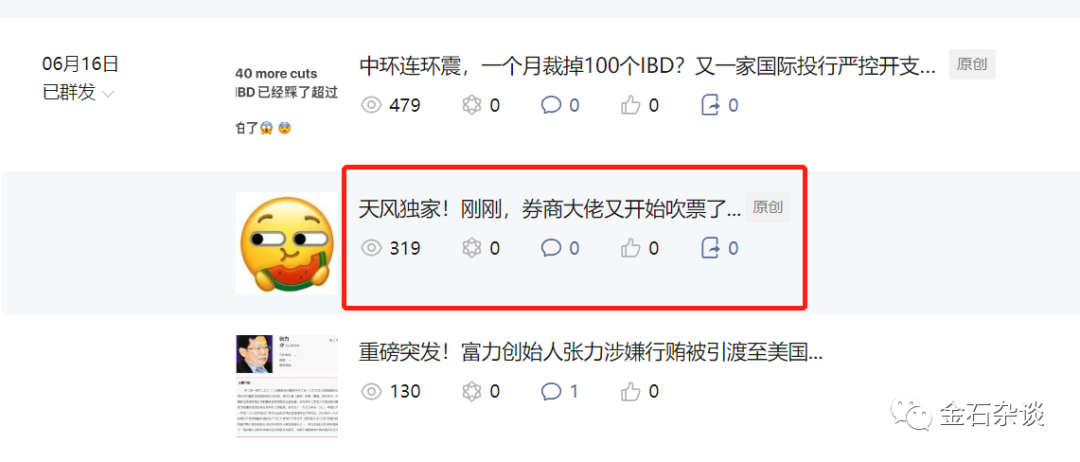Click the 在看 flower icon of 天风独家 article
This screenshot has height=462, width=1080.
click(471, 248)
